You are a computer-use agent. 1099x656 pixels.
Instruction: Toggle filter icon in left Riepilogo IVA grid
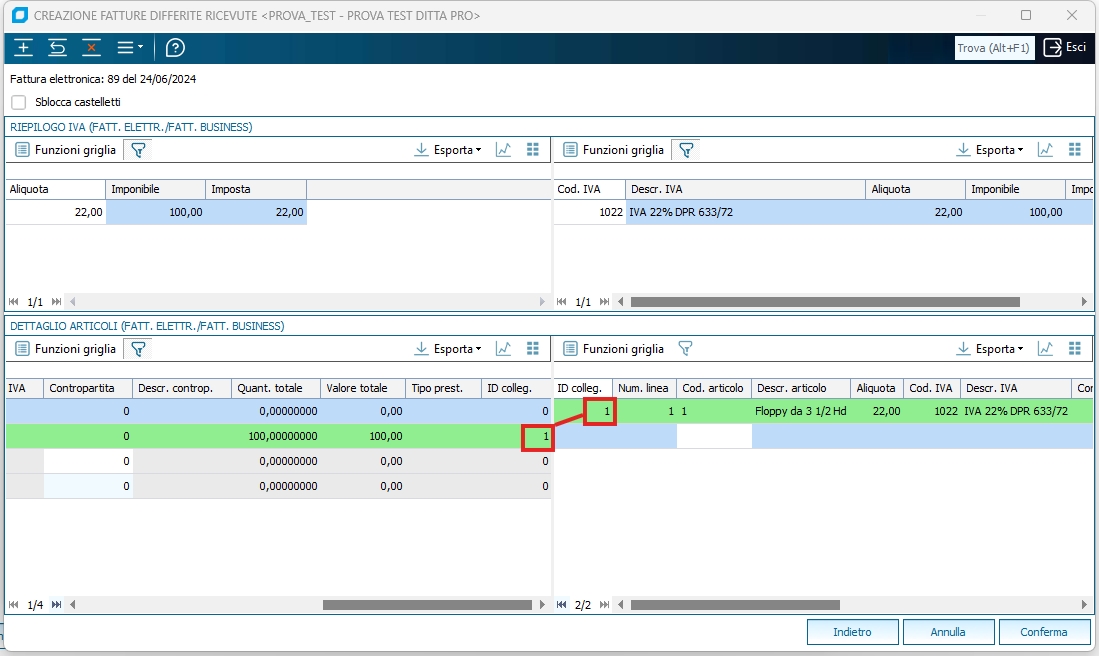[x=139, y=150]
